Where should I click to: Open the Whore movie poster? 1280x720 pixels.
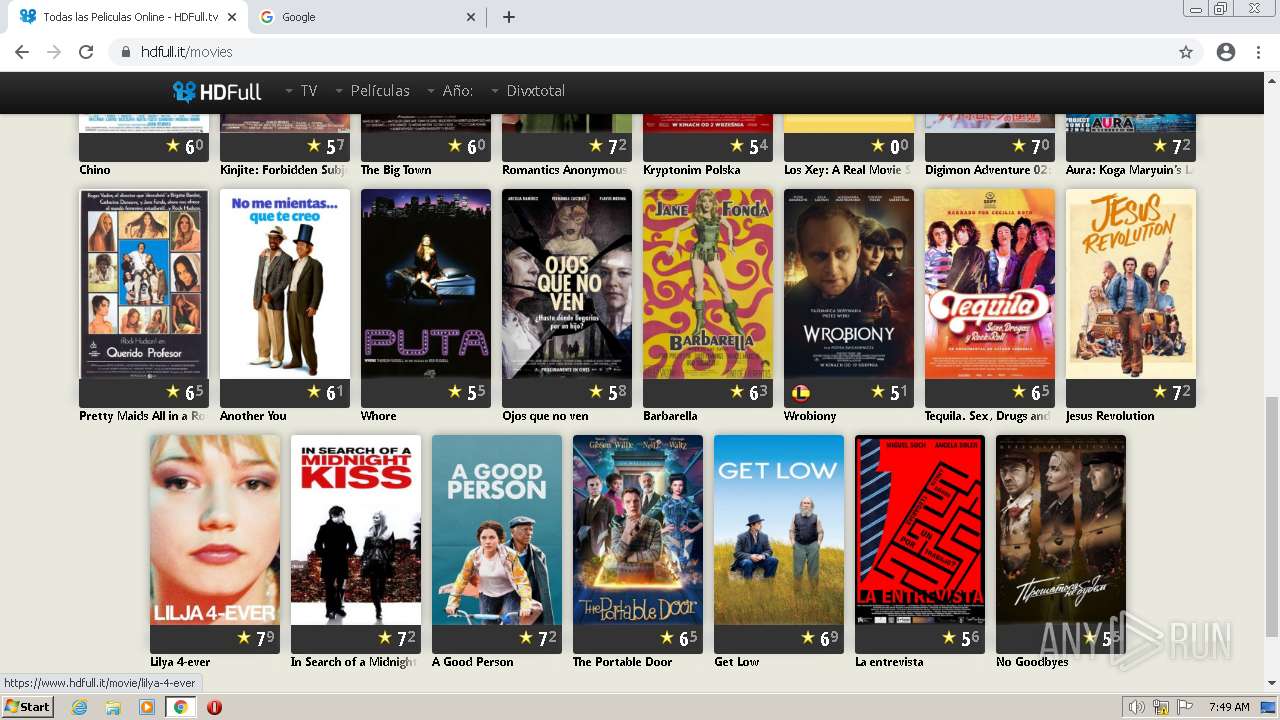[x=426, y=284]
